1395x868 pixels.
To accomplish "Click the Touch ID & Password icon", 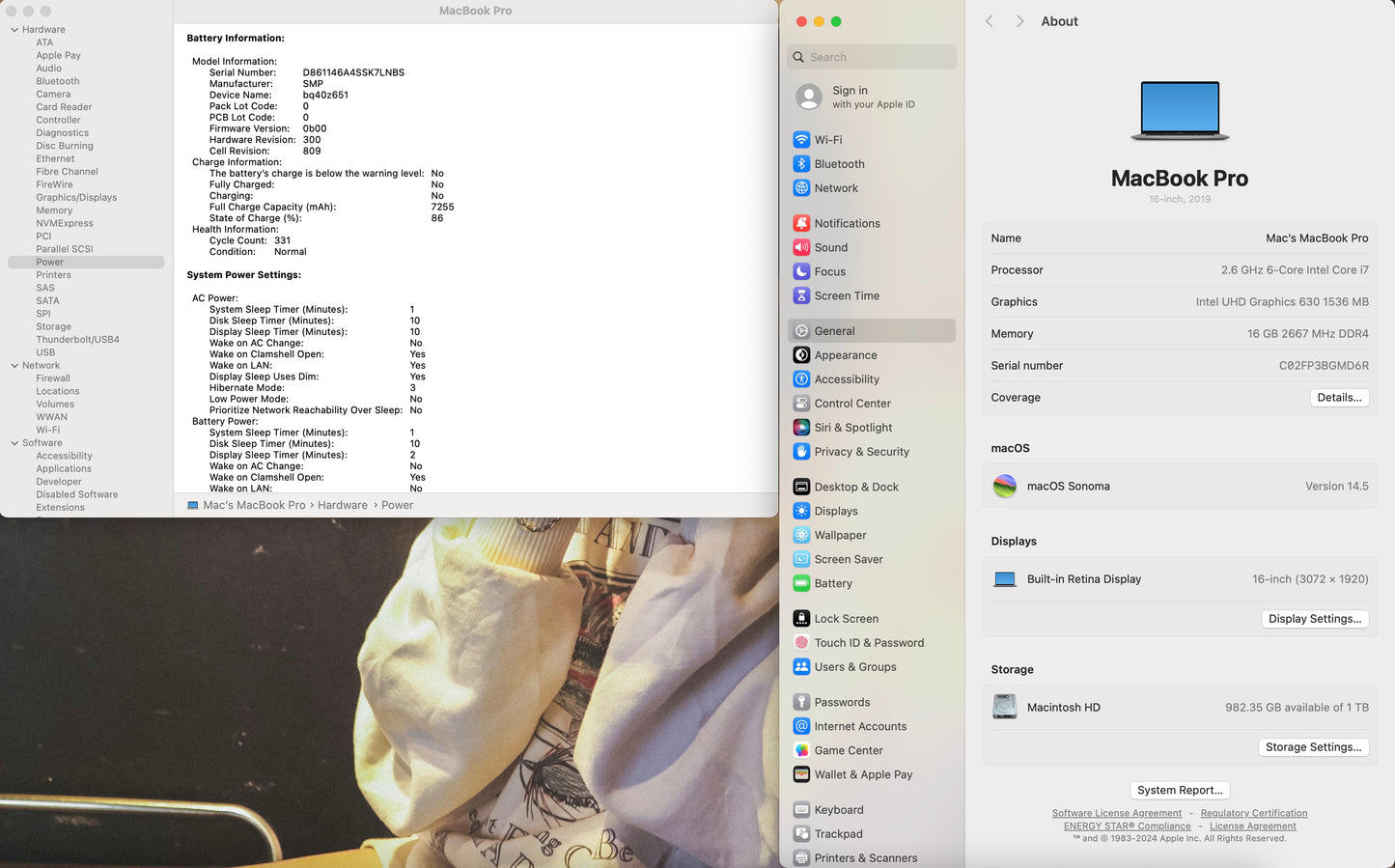I will [x=801, y=643].
